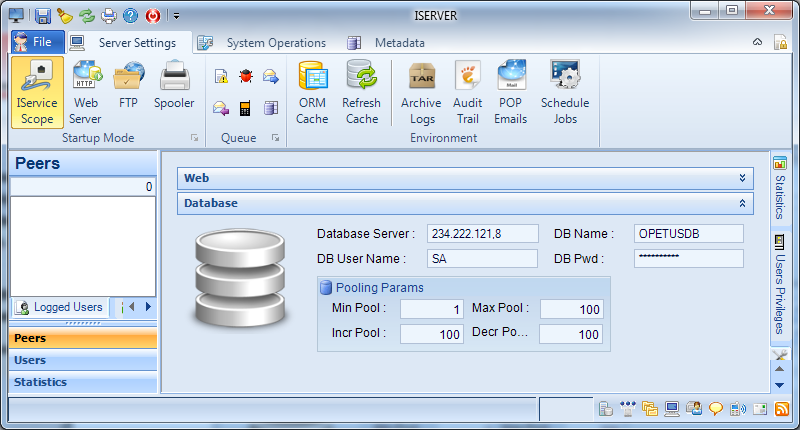Click the blue down arrow in right sidebar
The height and width of the screenshot is (430, 800).
pyautogui.click(x=780, y=385)
